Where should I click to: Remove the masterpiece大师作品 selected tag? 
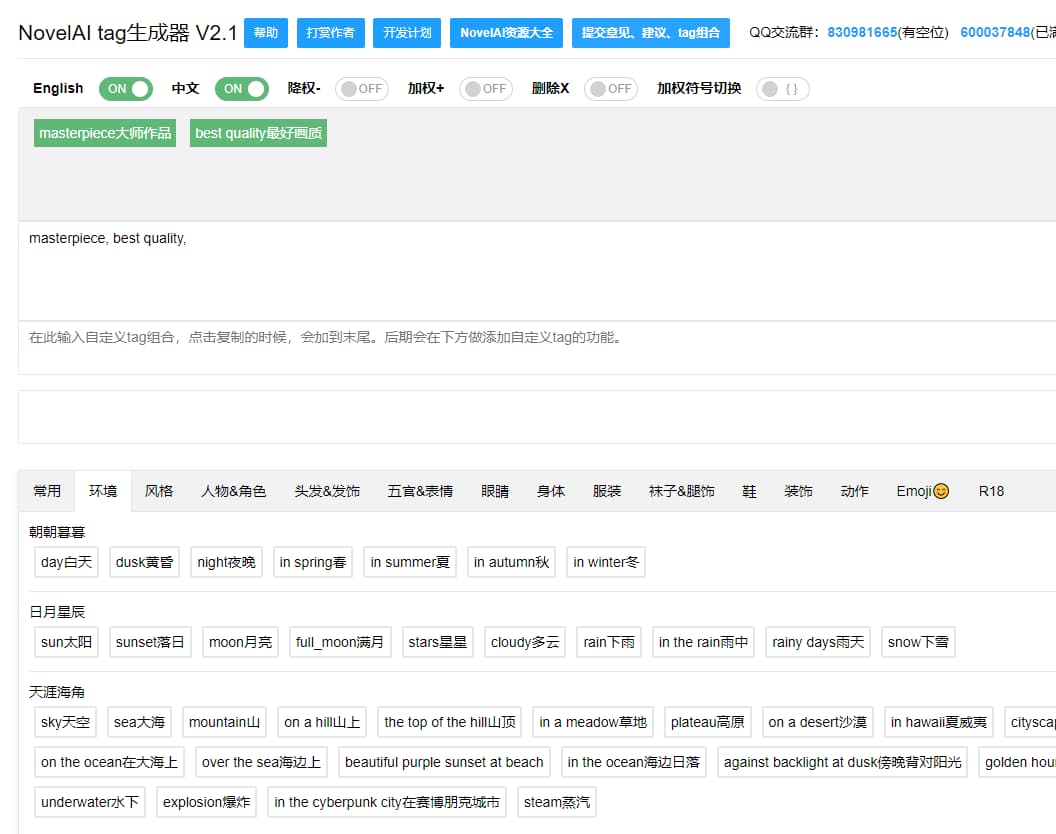(x=104, y=132)
